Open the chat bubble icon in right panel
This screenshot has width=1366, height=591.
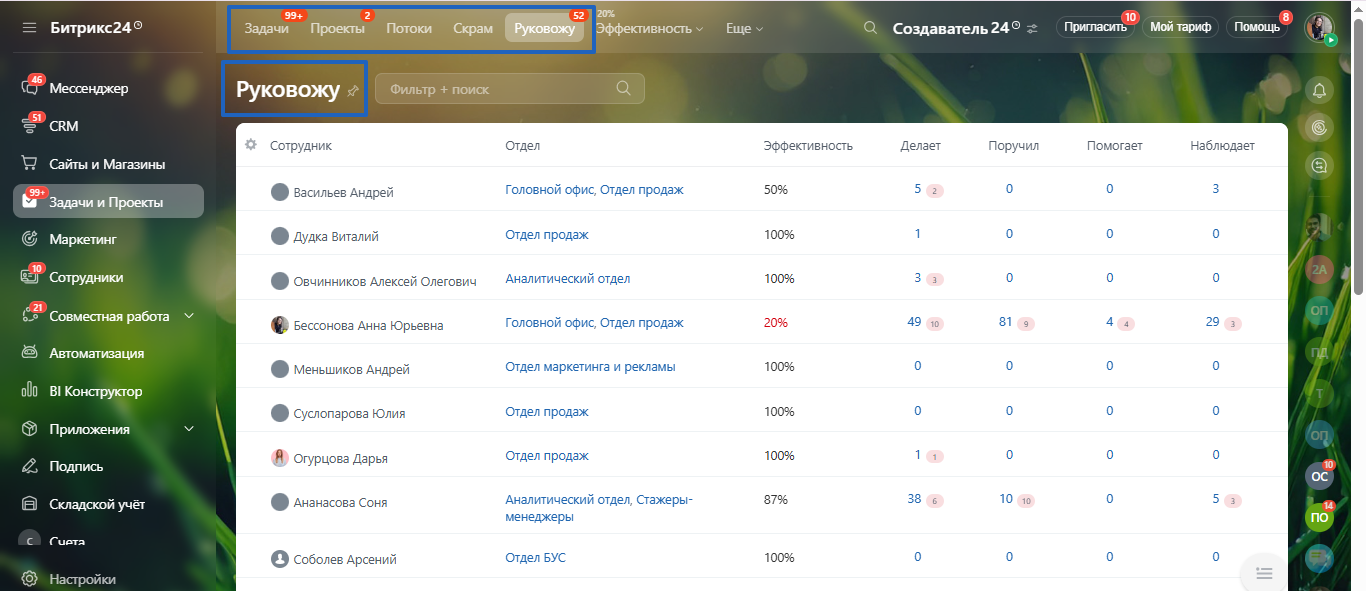point(1320,164)
